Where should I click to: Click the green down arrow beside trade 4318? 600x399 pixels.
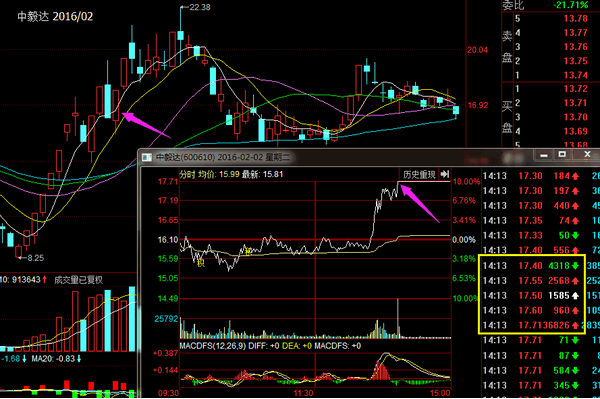[575, 266]
